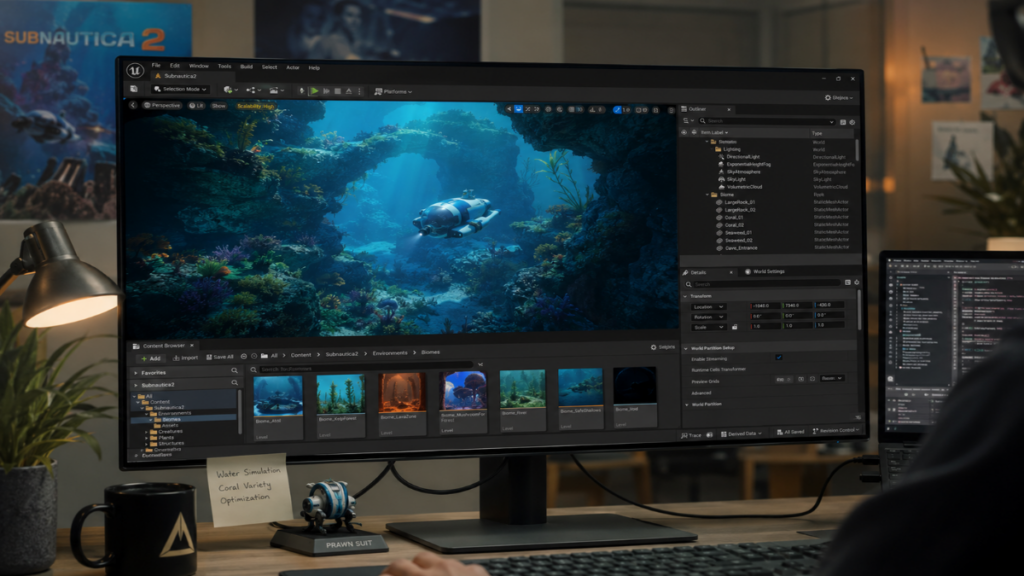Open play options three-dot menu
This screenshot has width=1024, height=576.
coord(359,91)
